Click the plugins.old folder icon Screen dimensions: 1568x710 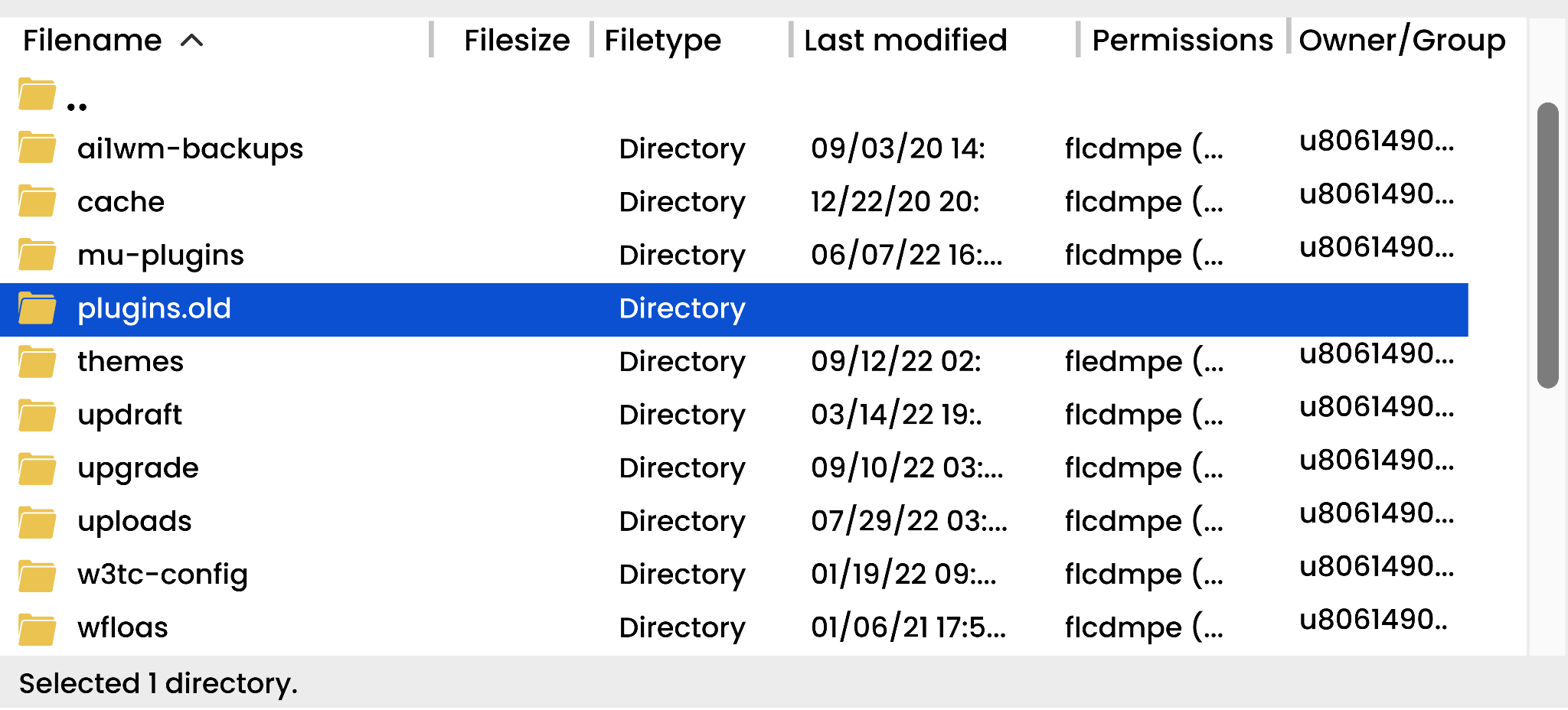pos(37,308)
